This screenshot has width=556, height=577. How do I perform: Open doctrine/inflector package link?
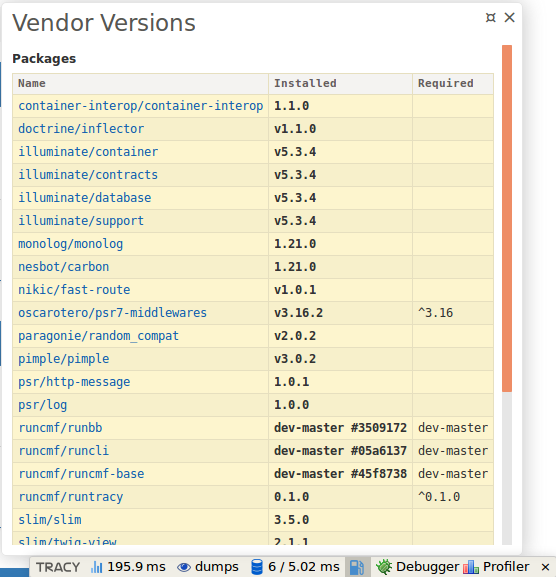[x=81, y=129]
